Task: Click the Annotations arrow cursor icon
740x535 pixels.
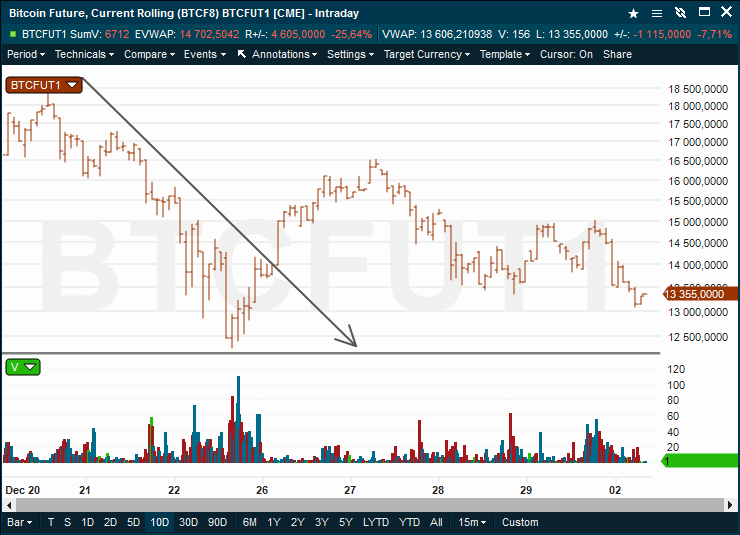Action: 242,54
